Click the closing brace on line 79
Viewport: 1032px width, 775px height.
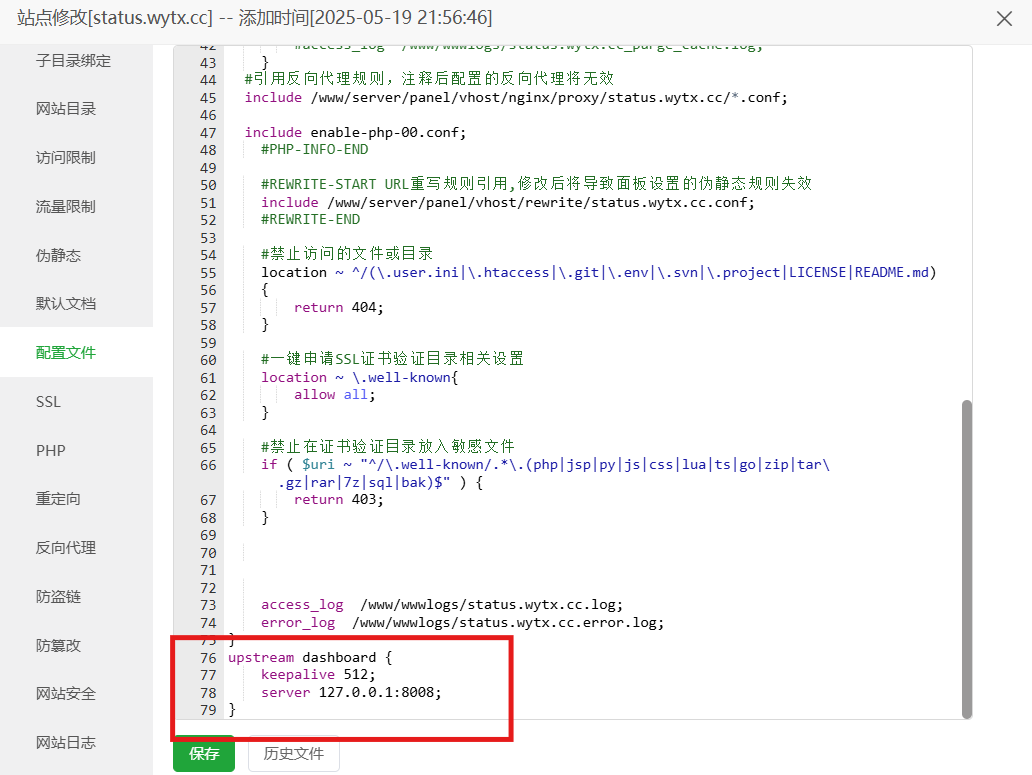coord(232,710)
